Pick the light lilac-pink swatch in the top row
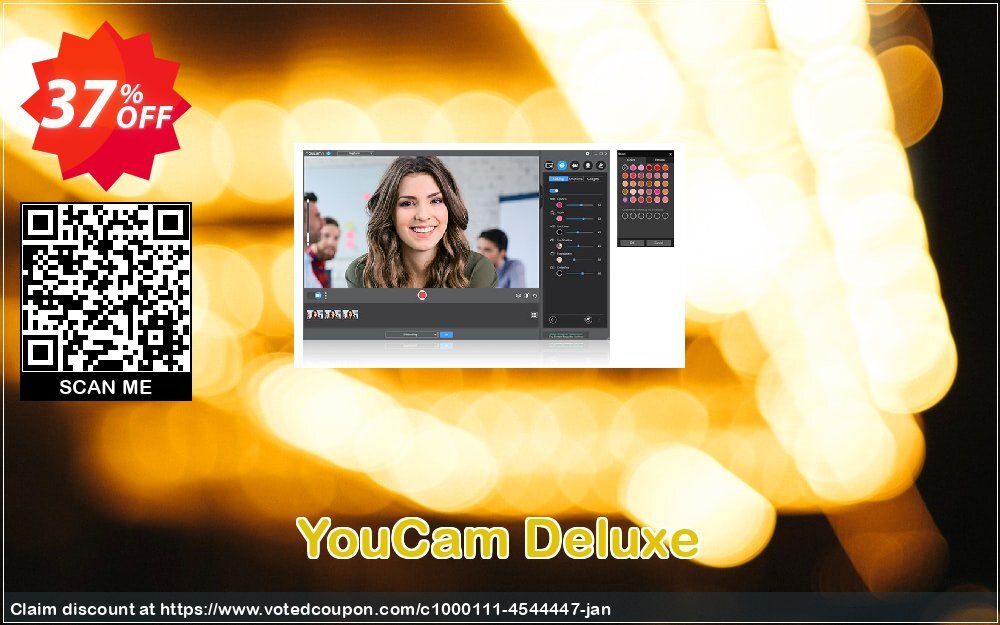The image size is (1000, 625). pyautogui.click(x=641, y=168)
